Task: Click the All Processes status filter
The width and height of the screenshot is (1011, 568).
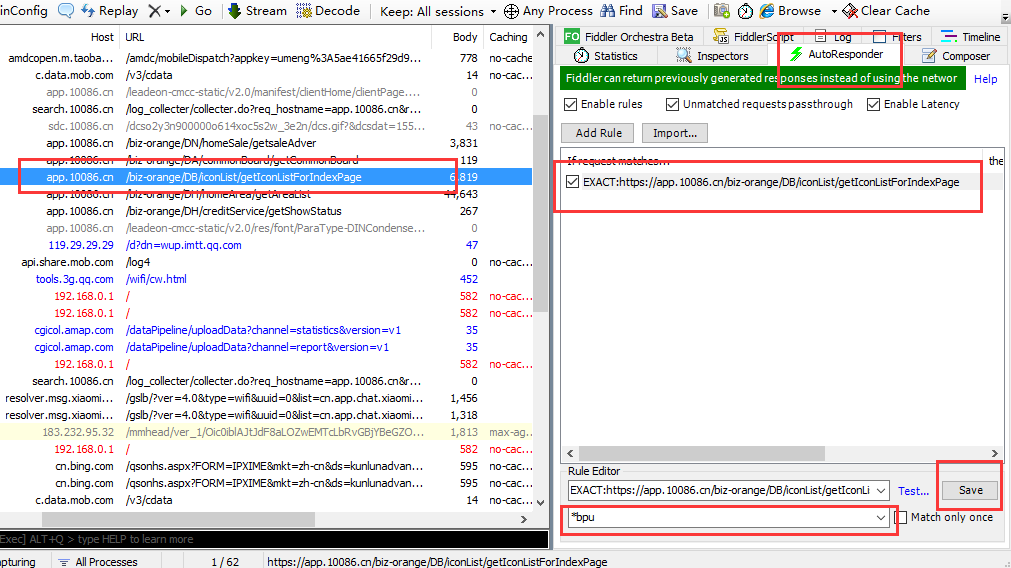Action: point(98,562)
